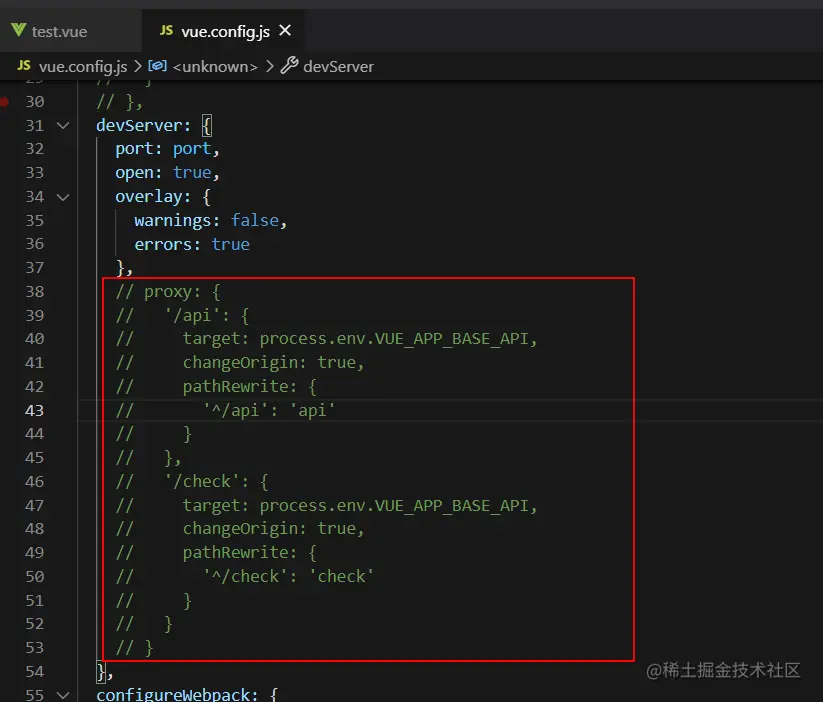Switch to the test.vue tab

click(x=59, y=32)
